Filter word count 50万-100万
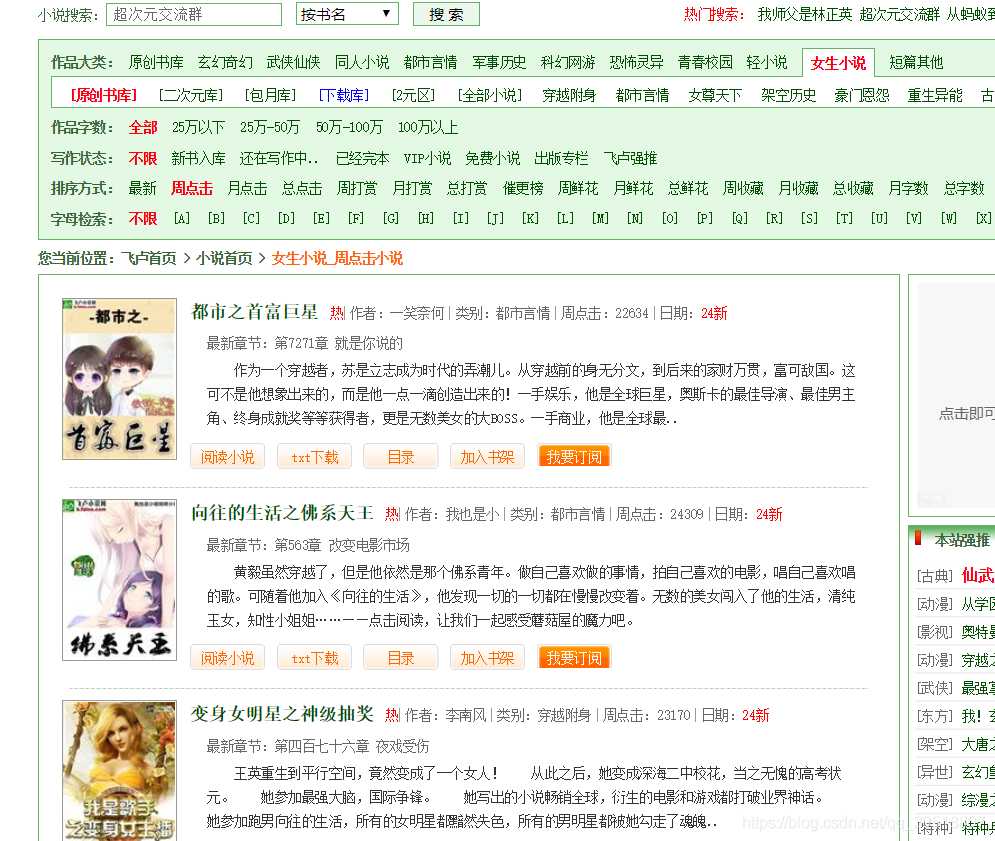 point(349,128)
